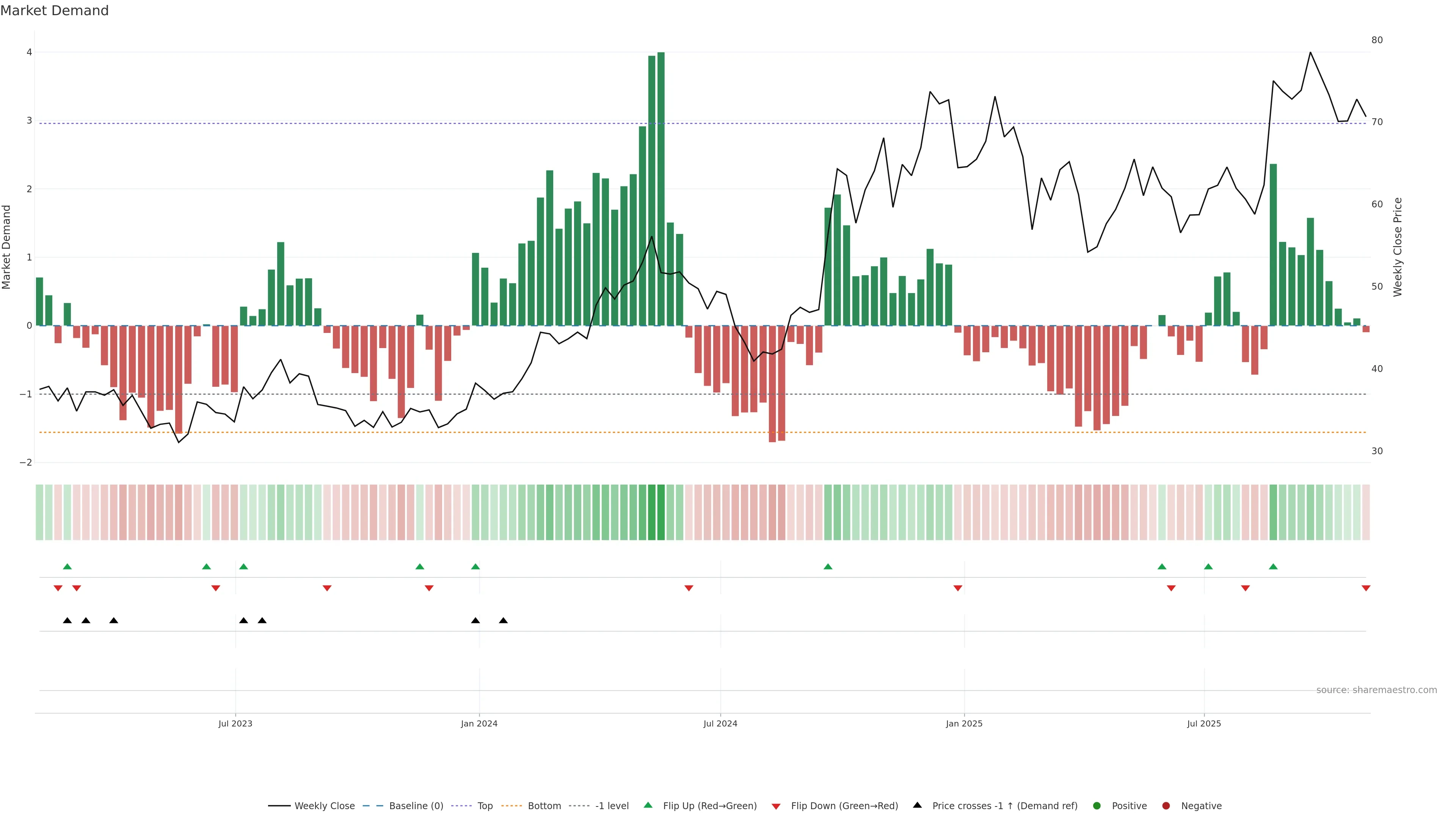Click the rightmost red Flip Down marker
The width and height of the screenshot is (1456, 819).
click(1366, 588)
